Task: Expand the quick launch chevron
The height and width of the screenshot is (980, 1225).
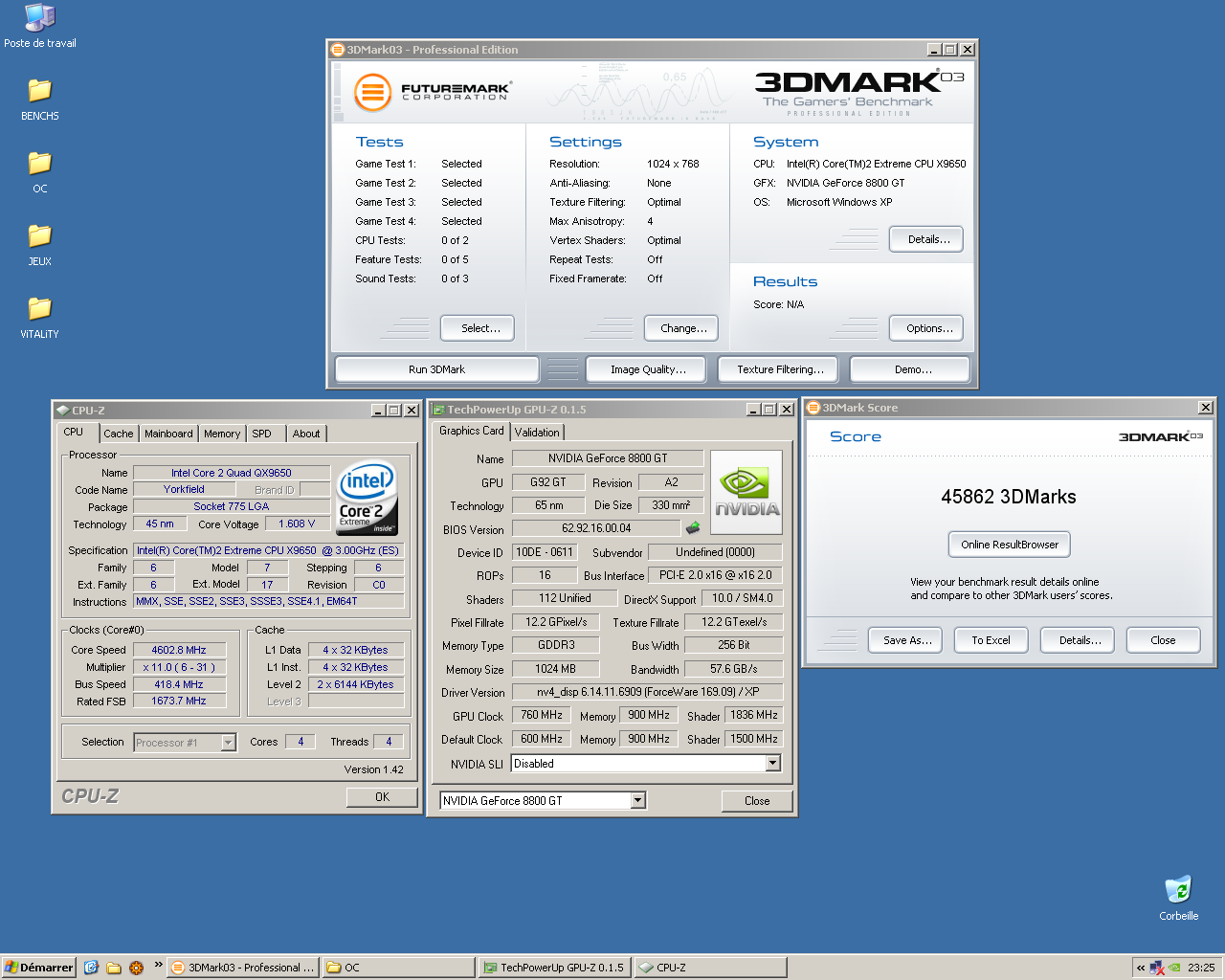Action: 158,965
